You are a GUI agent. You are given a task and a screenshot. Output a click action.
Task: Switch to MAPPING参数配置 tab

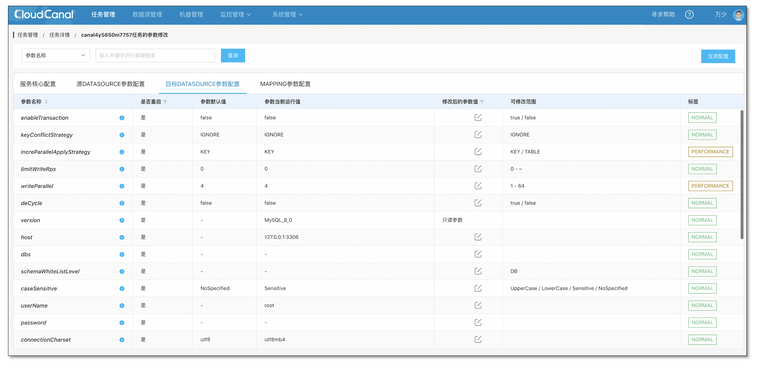(x=285, y=84)
